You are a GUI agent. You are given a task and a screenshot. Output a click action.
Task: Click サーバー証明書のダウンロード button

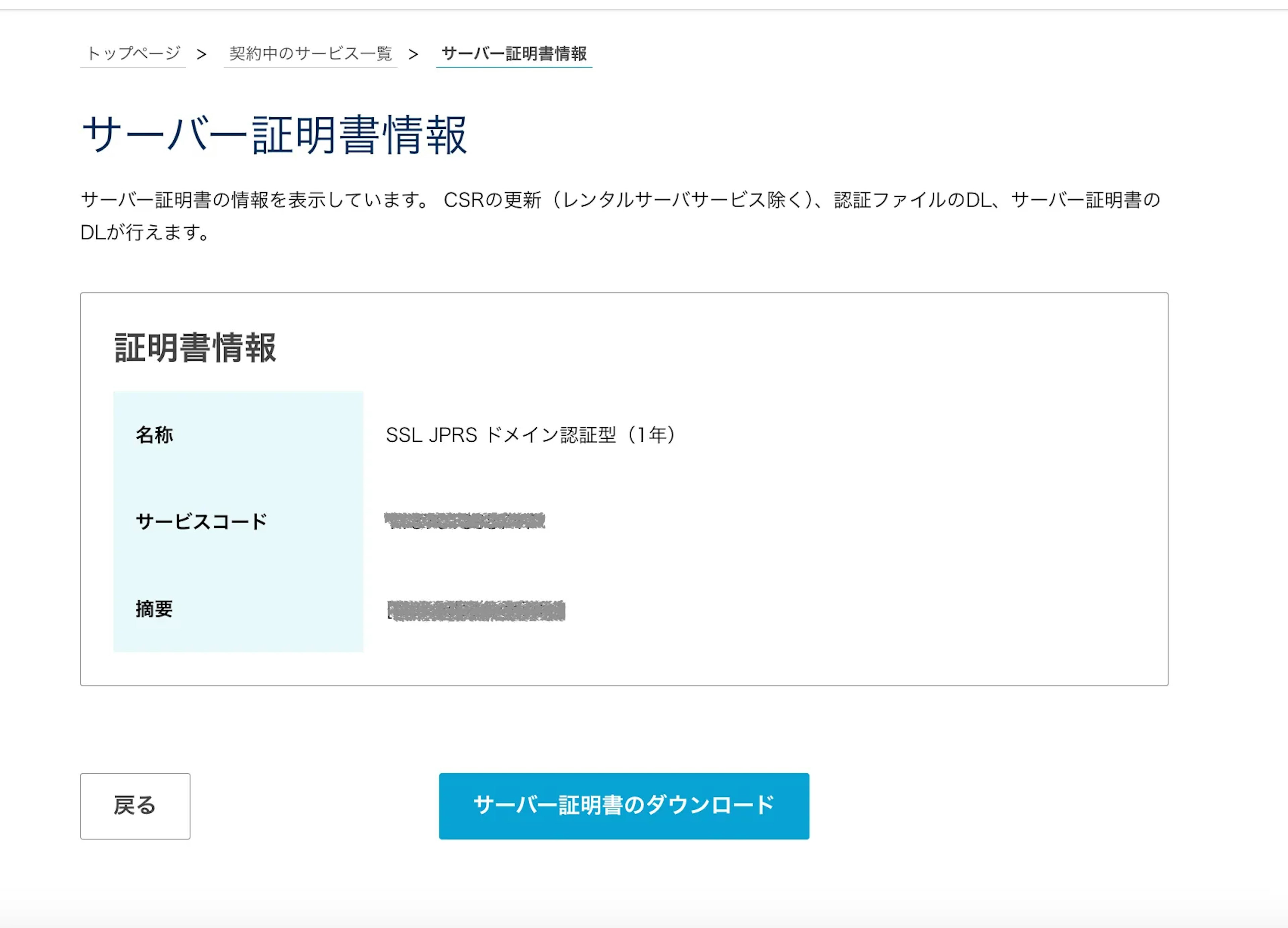[x=624, y=805]
